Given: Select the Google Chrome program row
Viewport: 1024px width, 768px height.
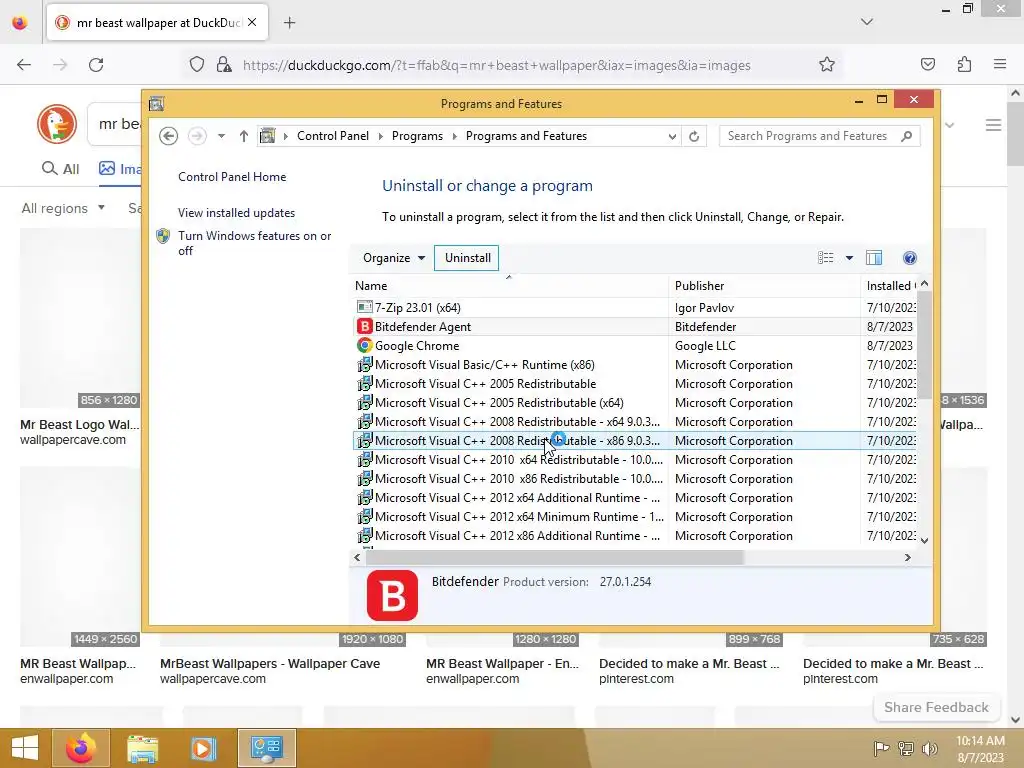Looking at the screenshot, I should 633,345.
